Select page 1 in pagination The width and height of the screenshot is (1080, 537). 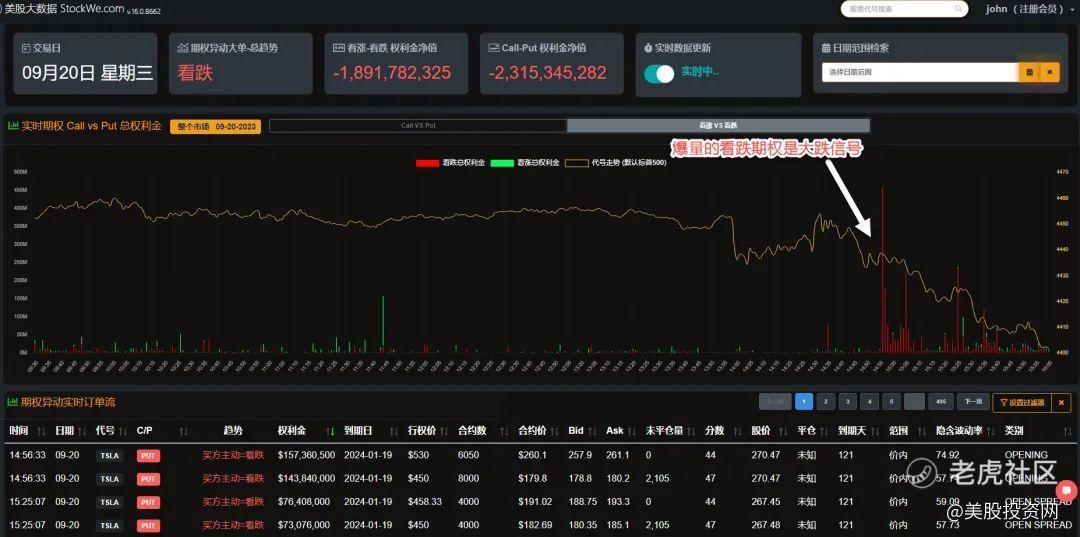click(803, 401)
